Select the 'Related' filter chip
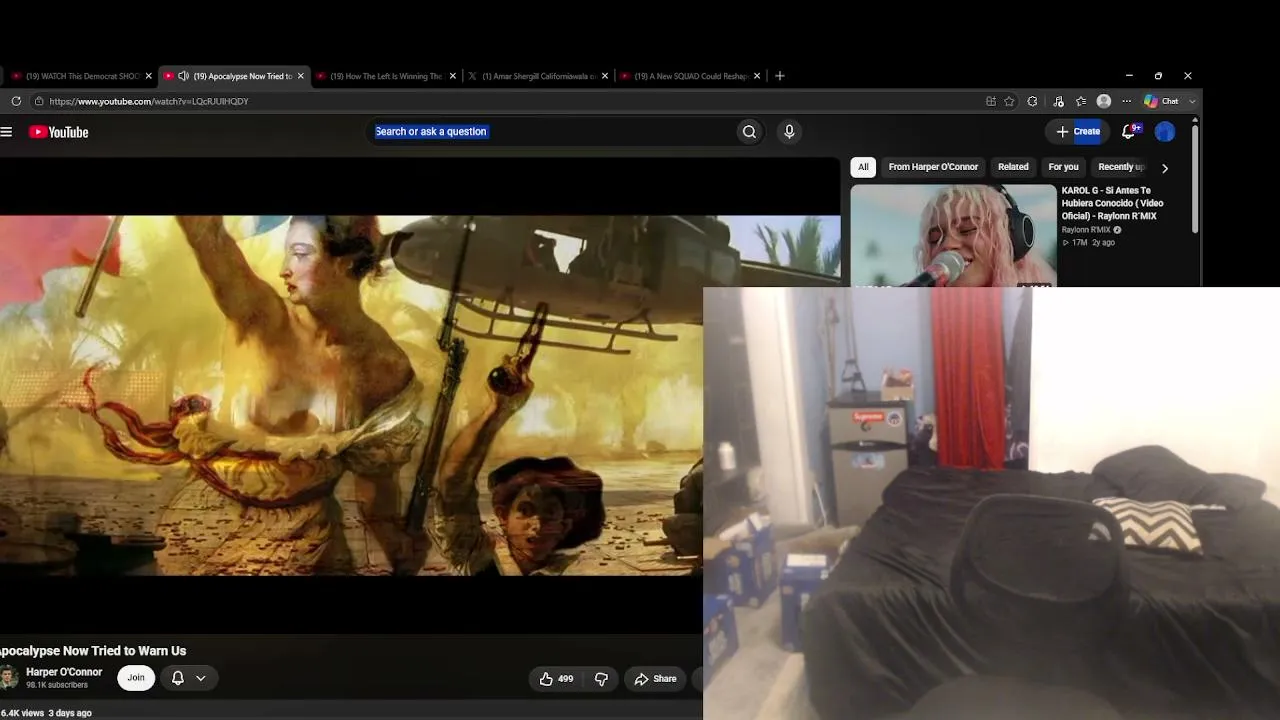The image size is (1280, 720). pyautogui.click(x=1013, y=167)
